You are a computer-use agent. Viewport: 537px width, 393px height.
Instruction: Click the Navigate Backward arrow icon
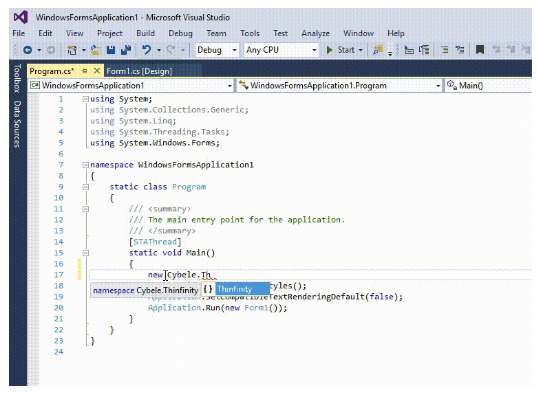27,50
